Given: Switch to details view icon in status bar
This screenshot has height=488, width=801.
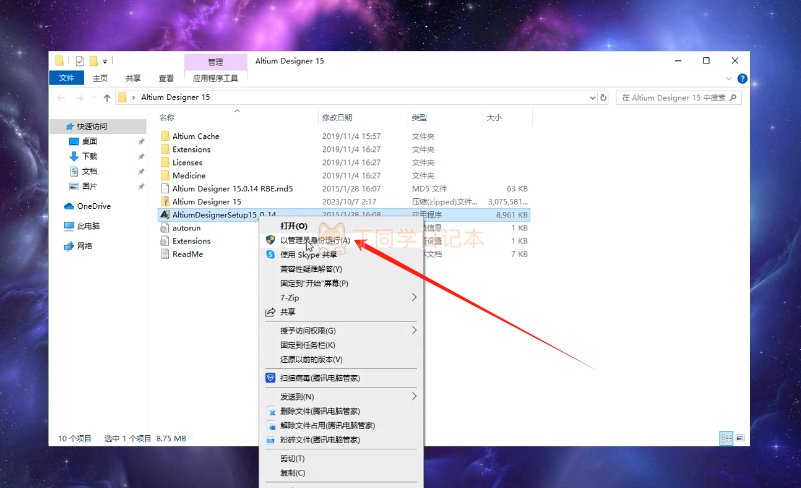Looking at the screenshot, I should click(726, 438).
